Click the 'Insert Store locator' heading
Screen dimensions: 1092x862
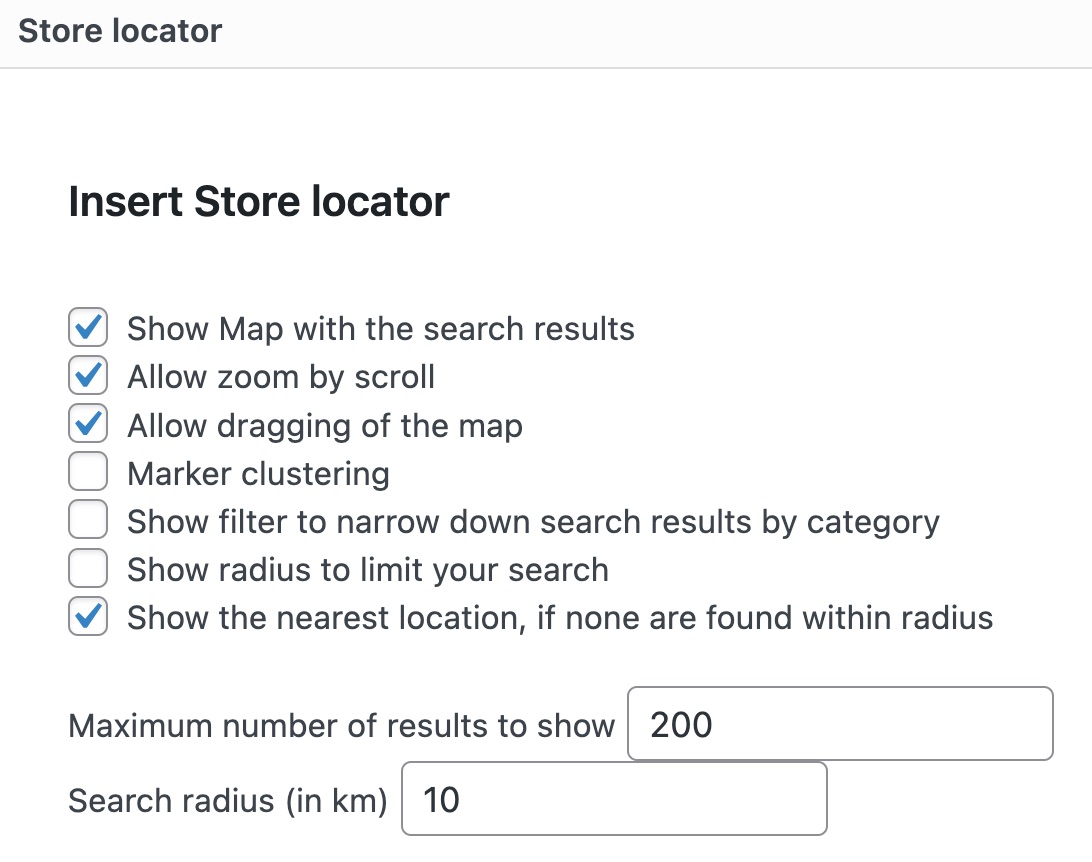[x=259, y=202]
